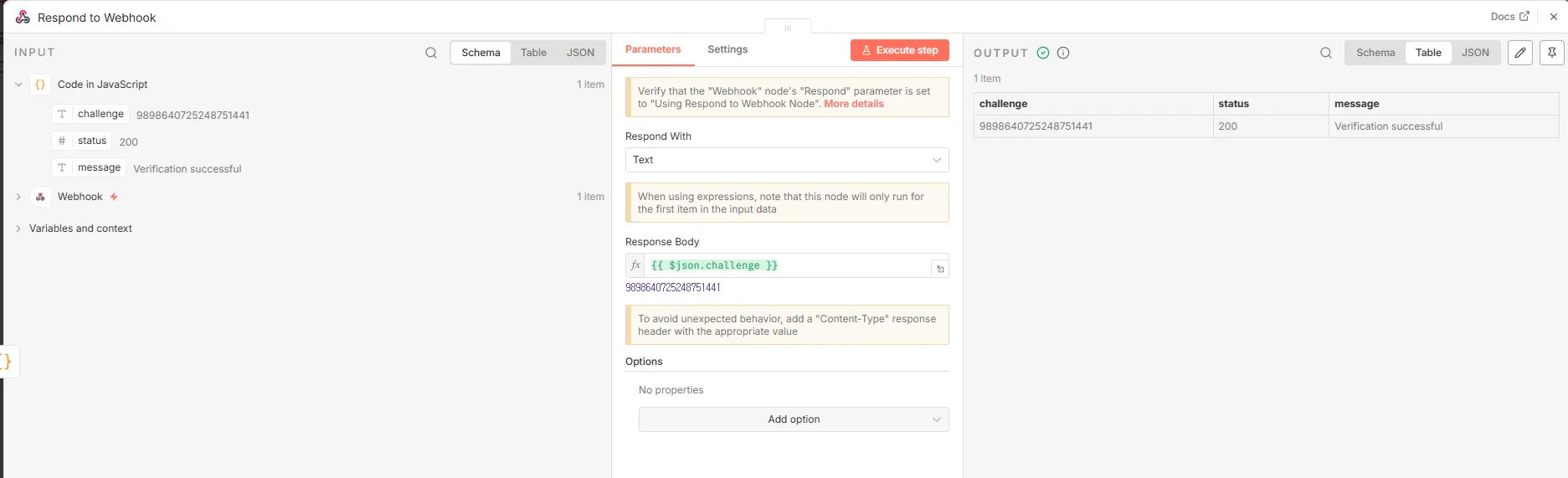Viewport: 1568px width, 478px height.
Task: Open the Respond With dropdown
Action: pyautogui.click(x=787, y=160)
